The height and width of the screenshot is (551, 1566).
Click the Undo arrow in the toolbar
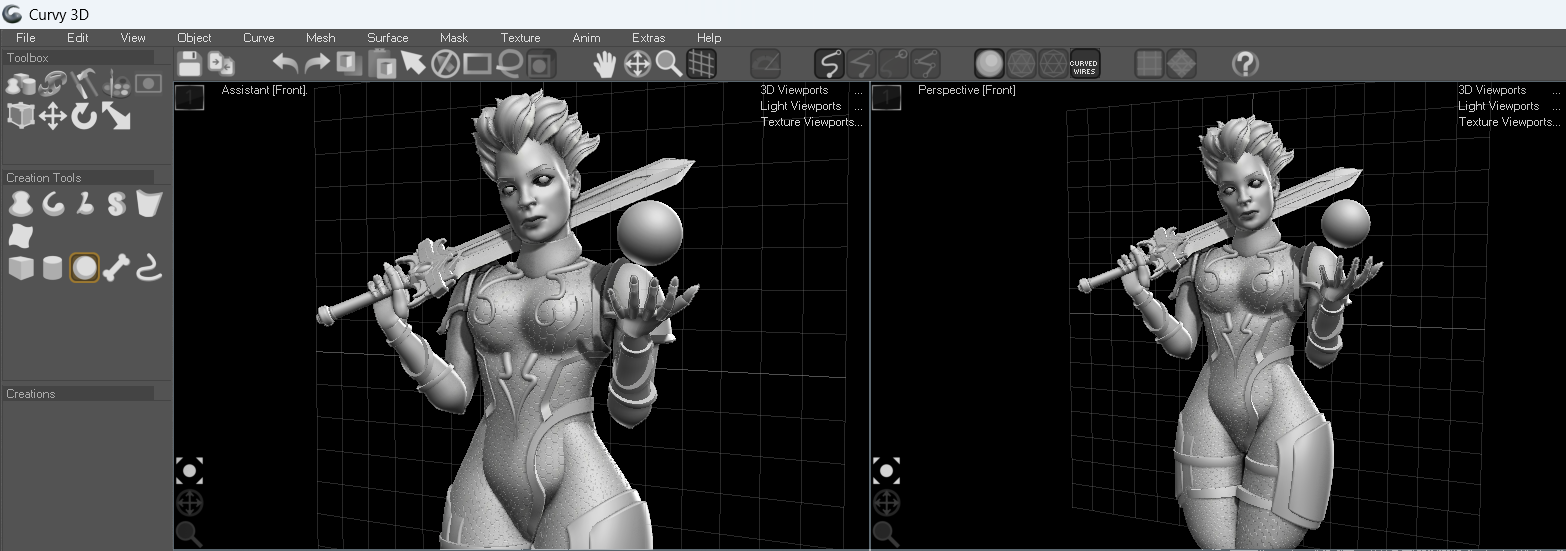pyautogui.click(x=286, y=64)
